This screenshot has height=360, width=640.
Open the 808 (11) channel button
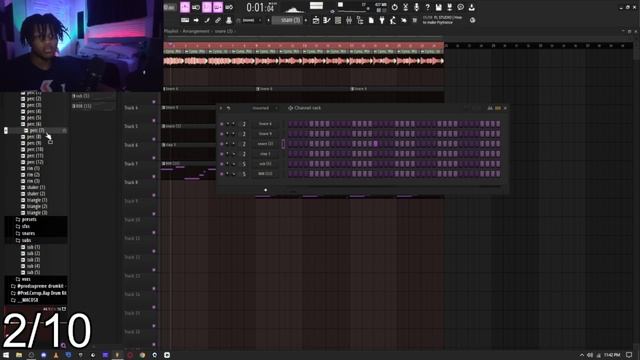tap(265, 173)
